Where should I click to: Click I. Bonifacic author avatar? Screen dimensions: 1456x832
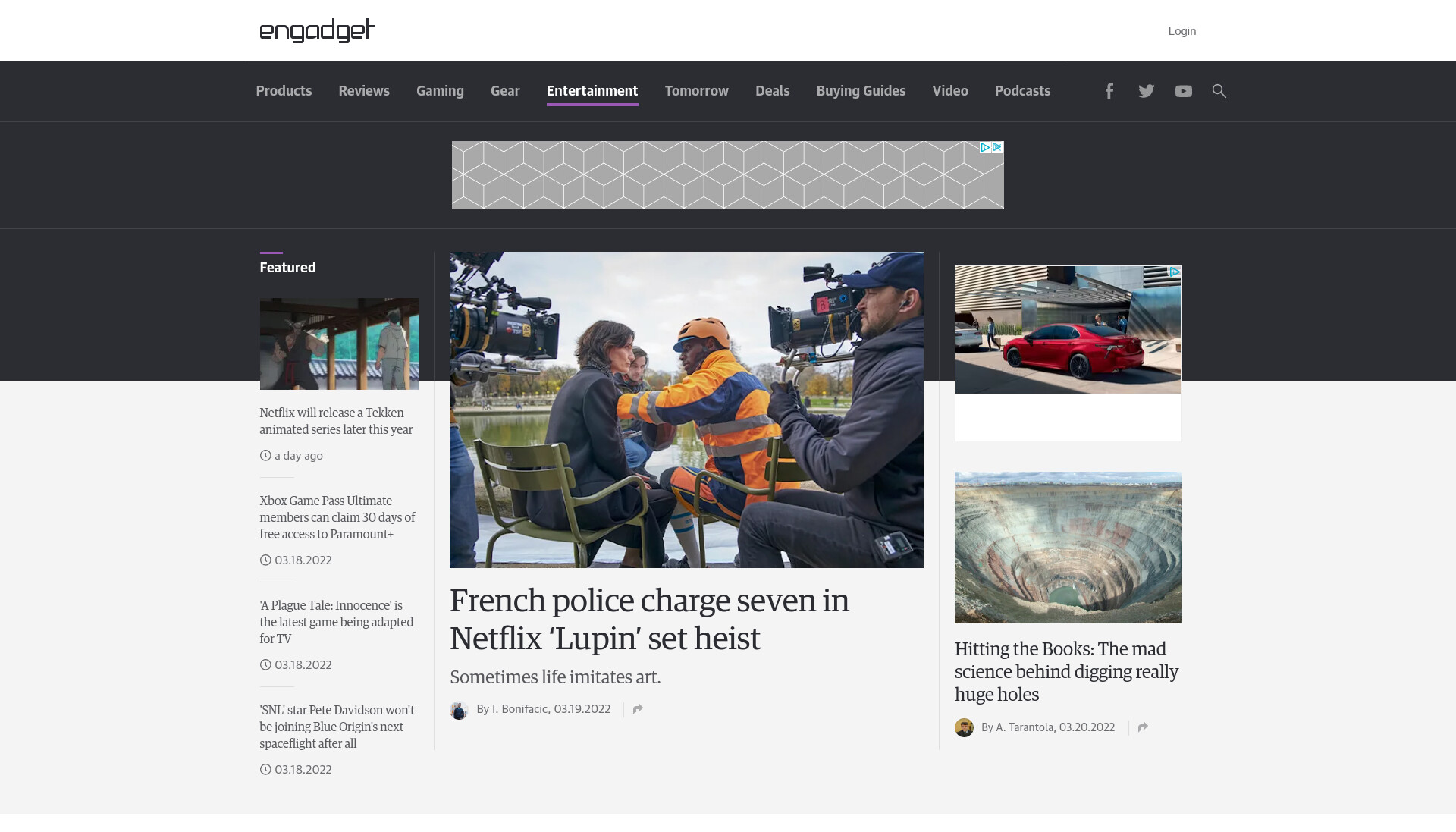tap(459, 710)
